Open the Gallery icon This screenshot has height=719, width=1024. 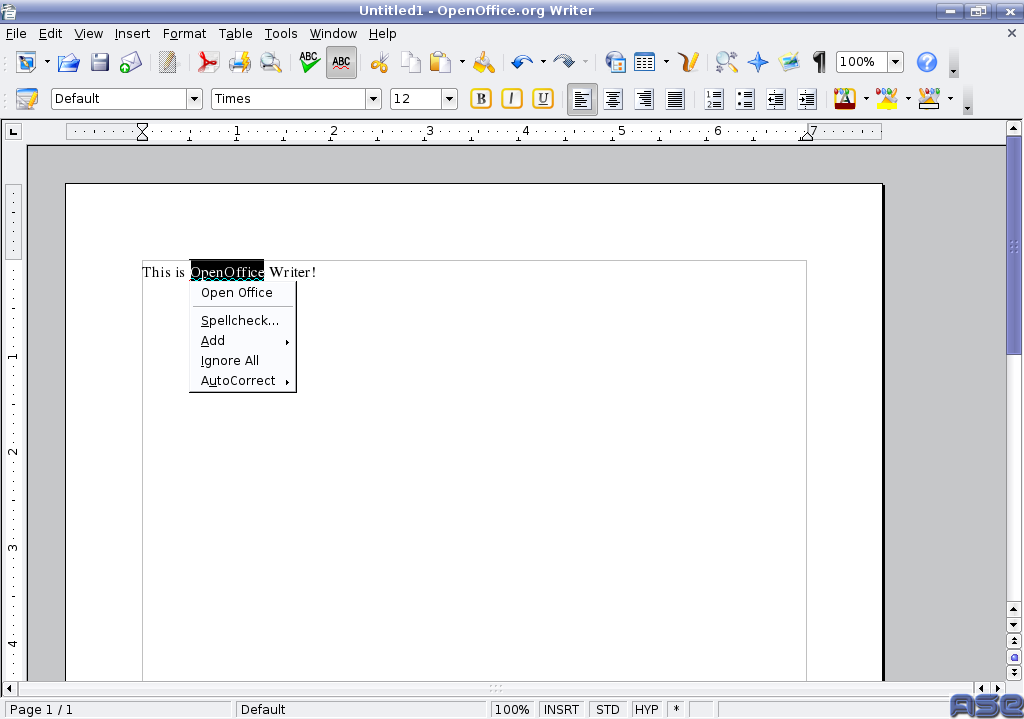(789, 62)
